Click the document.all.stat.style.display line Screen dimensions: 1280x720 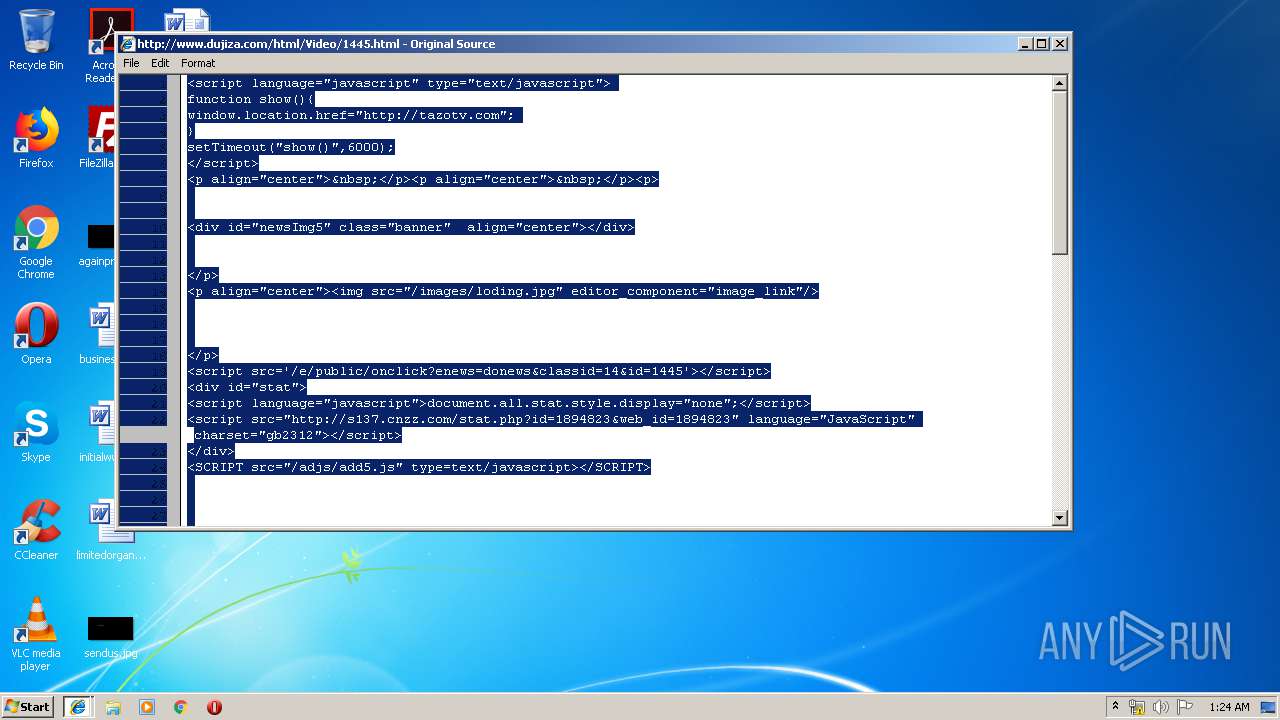coord(499,403)
